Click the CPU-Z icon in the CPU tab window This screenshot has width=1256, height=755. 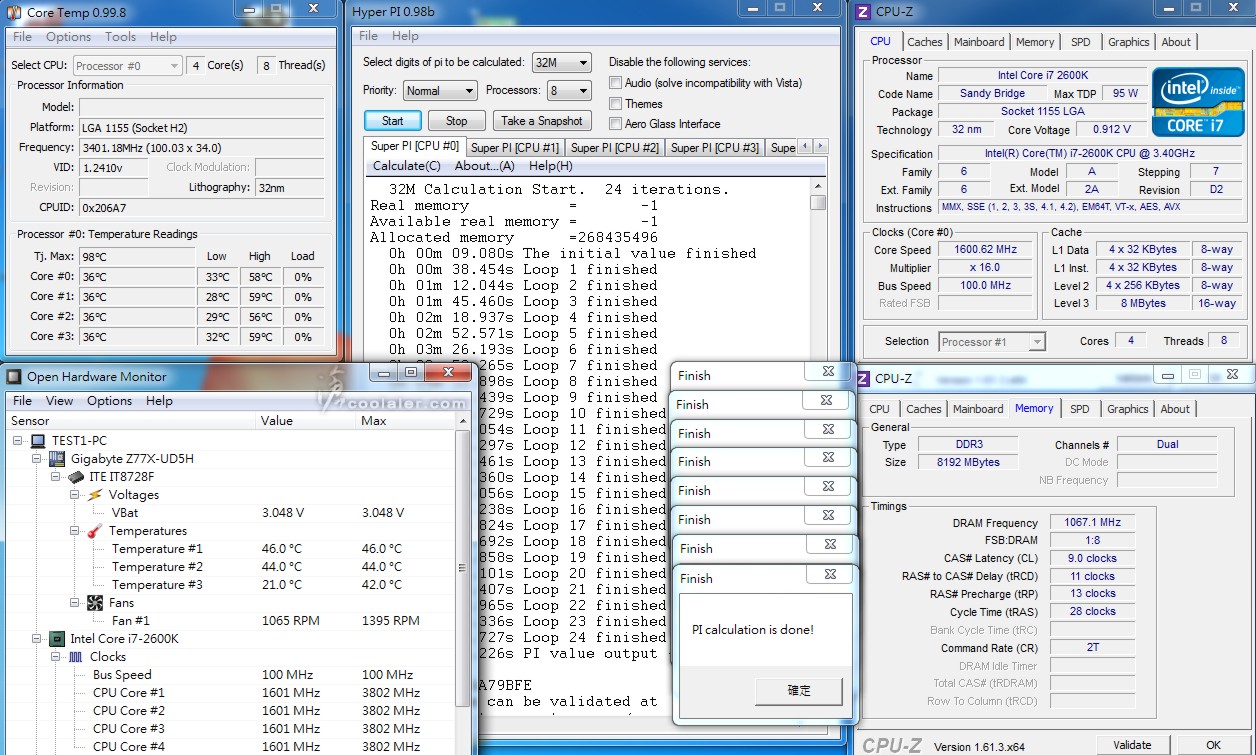(x=863, y=12)
